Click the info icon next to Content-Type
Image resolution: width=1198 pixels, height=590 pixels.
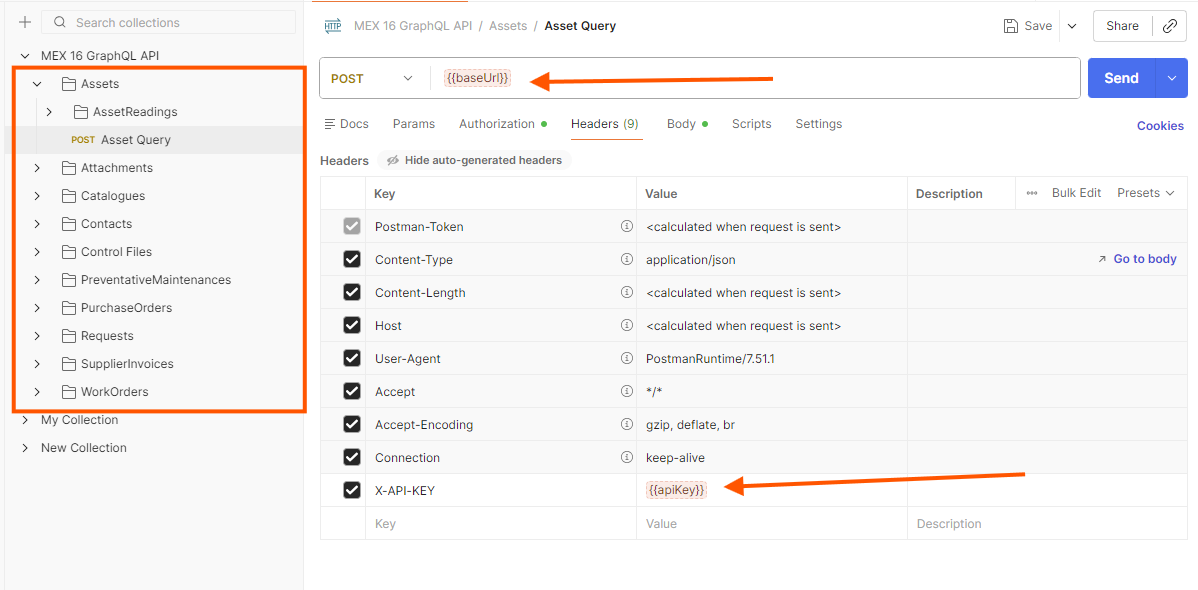click(x=627, y=259)
